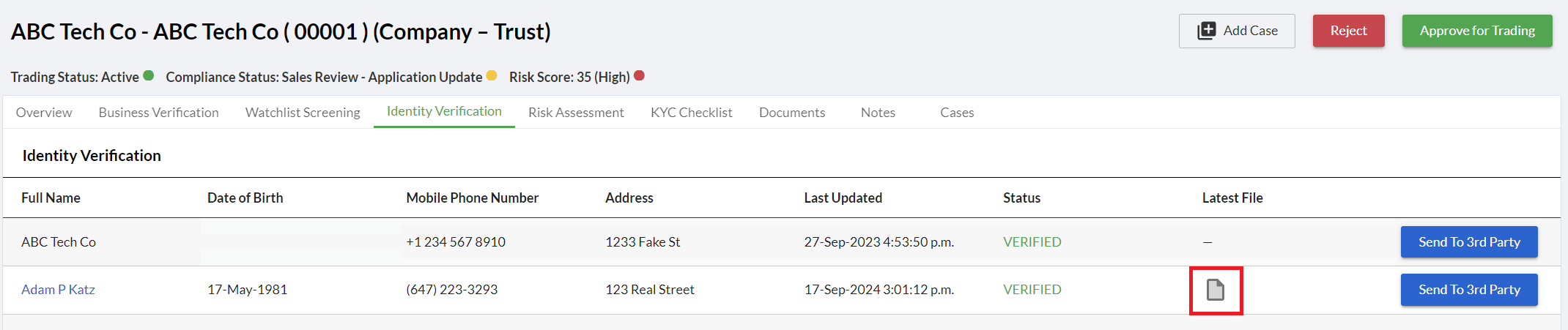Click the Add Case plus icon
Viewport: 1568px width, 330px height.
point(1206,31)
